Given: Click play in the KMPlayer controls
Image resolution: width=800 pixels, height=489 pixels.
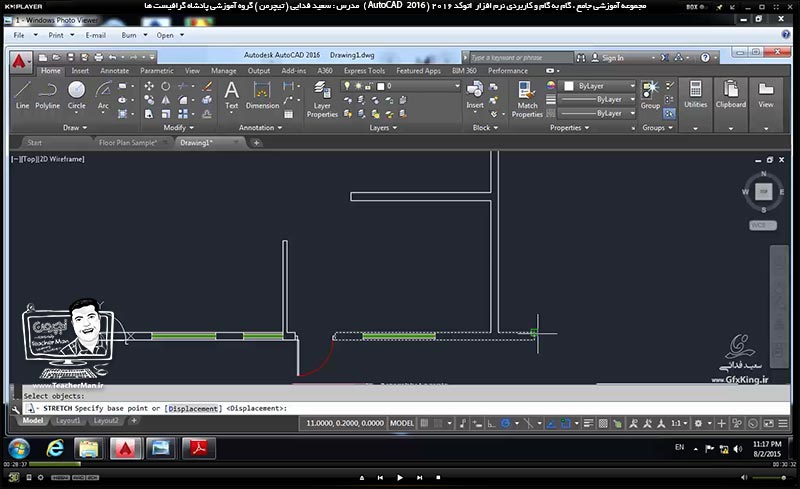Looking at the screenshot, I should (x=399, y=478).
